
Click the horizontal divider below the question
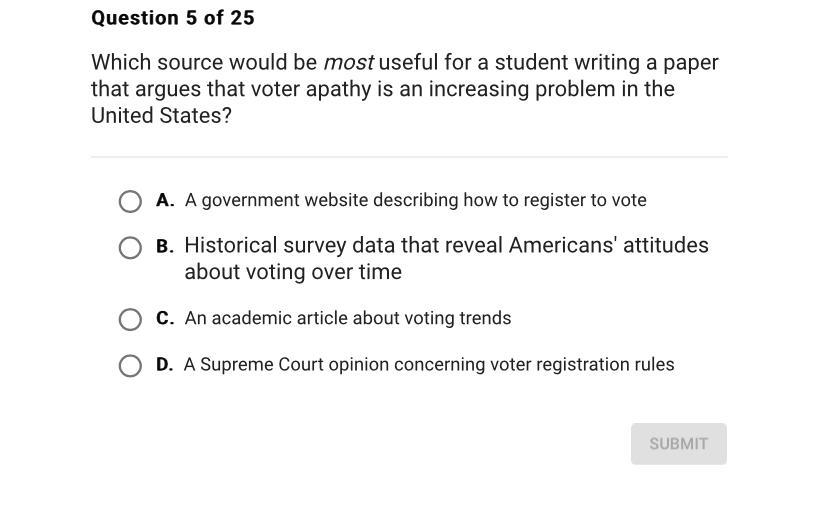click(409, 157)
